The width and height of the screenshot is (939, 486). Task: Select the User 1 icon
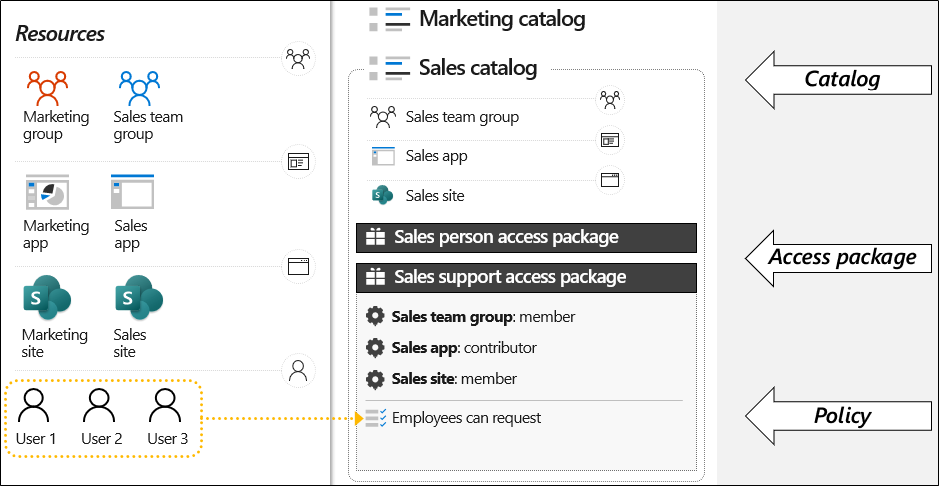click(35, 407)
